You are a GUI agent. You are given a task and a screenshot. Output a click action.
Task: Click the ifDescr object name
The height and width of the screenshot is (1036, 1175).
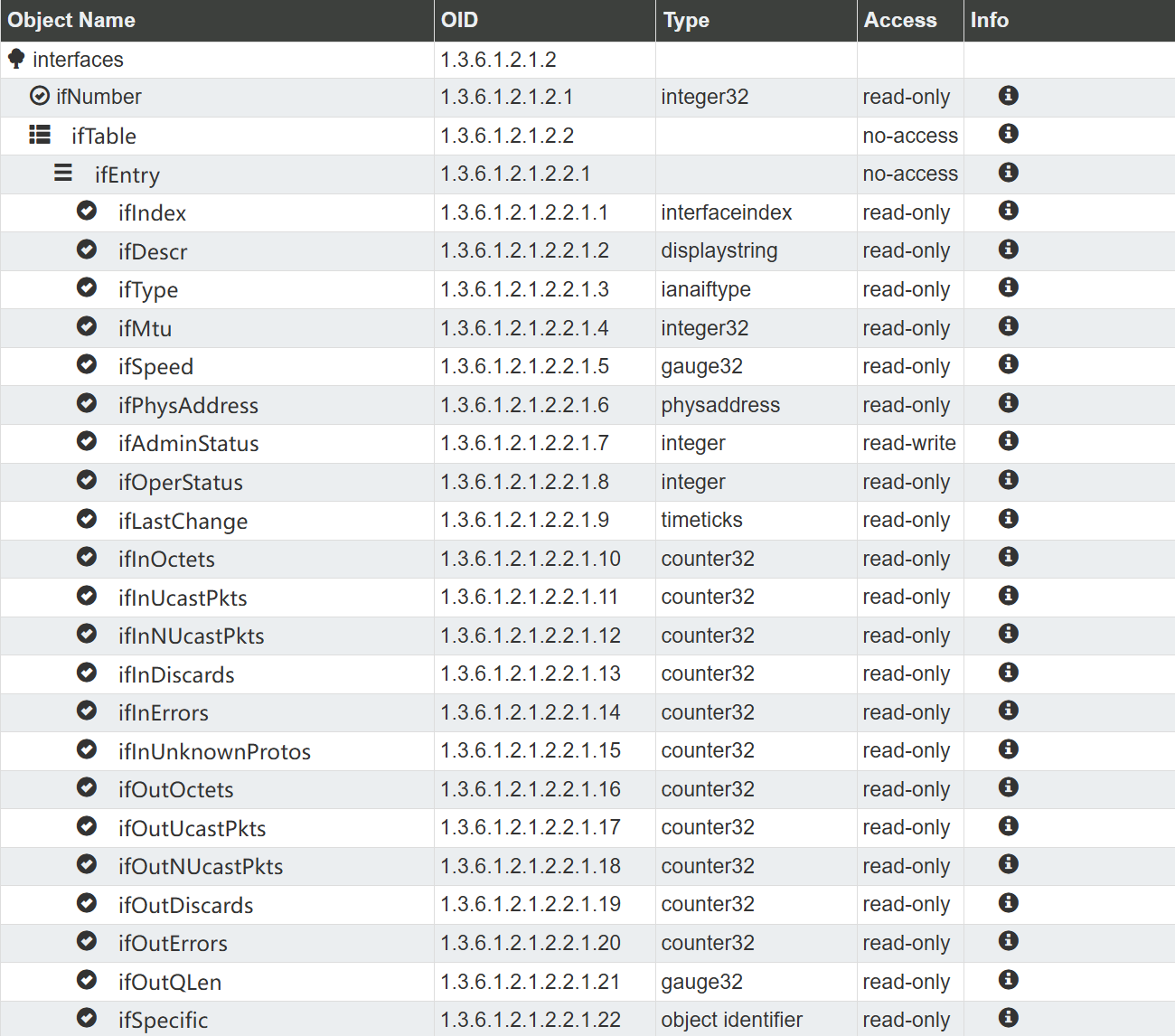click(x=153, y=251)
